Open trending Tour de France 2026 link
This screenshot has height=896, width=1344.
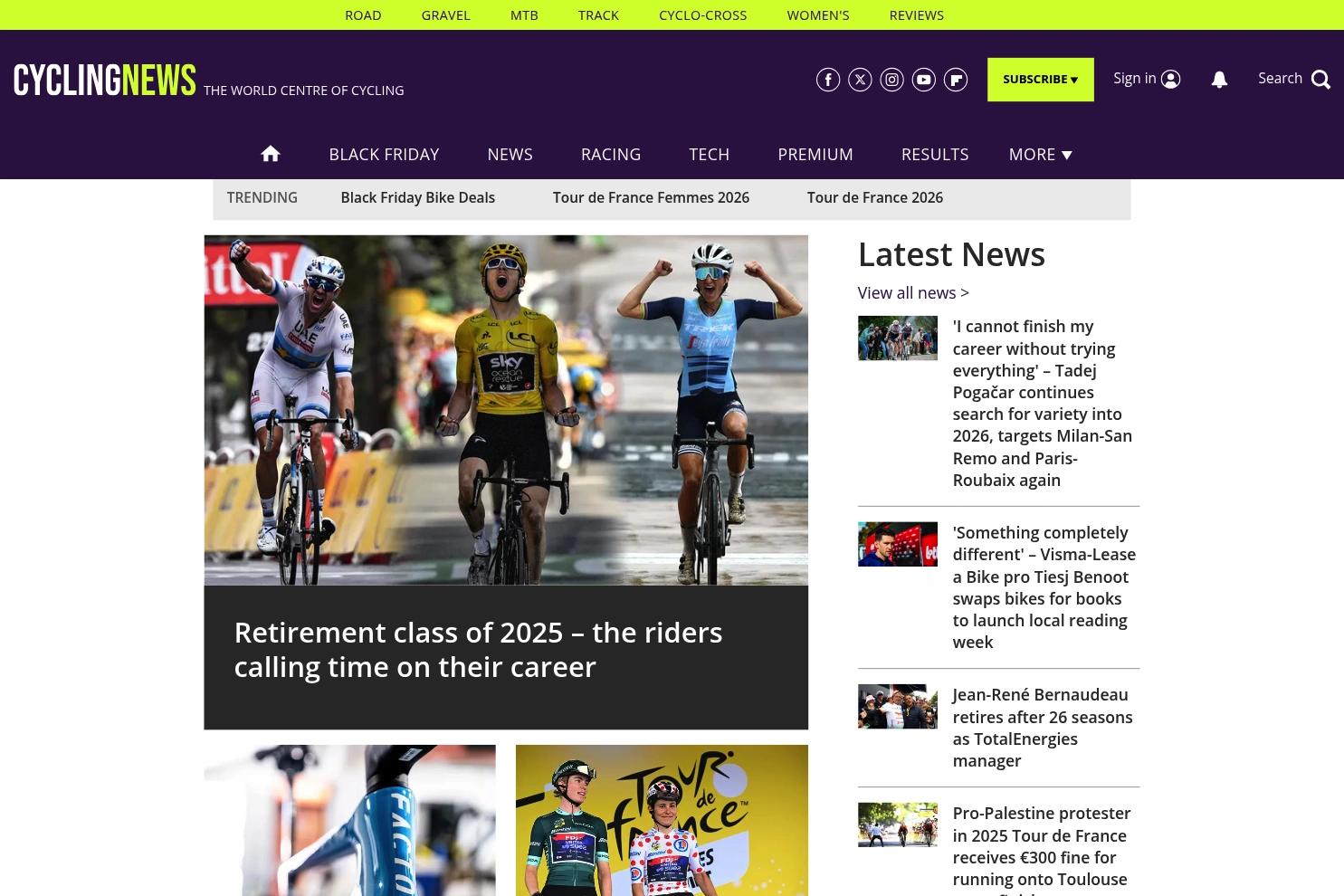point(874,197)
